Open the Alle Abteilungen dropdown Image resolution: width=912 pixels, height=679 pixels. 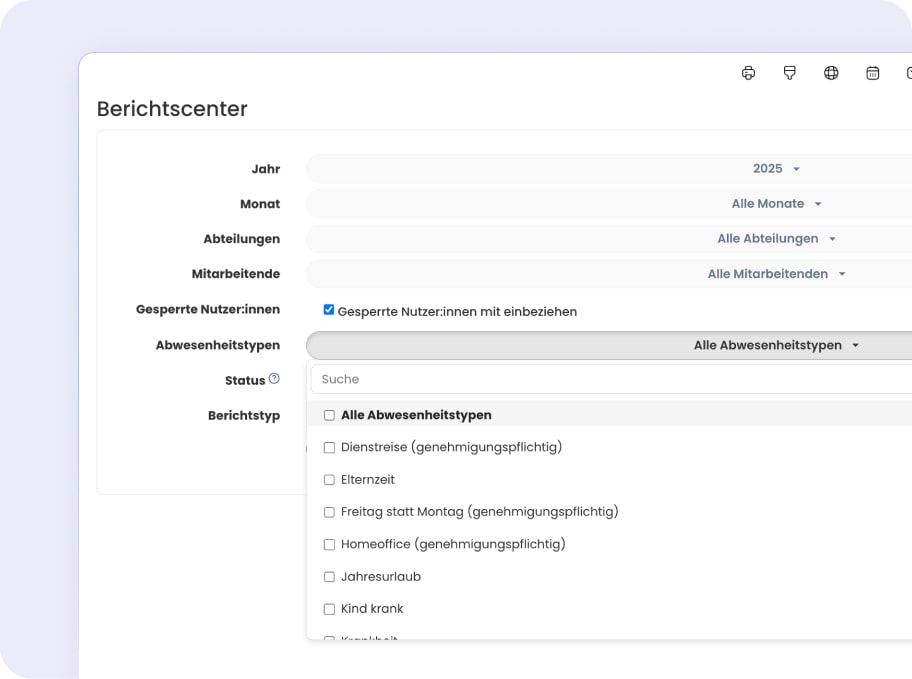tap(776, 239)
